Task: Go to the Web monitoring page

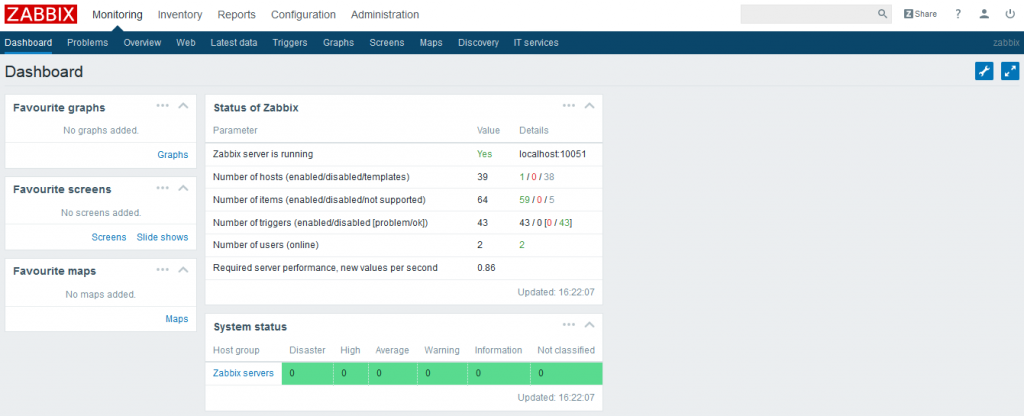Action: [x=185, y=42]
